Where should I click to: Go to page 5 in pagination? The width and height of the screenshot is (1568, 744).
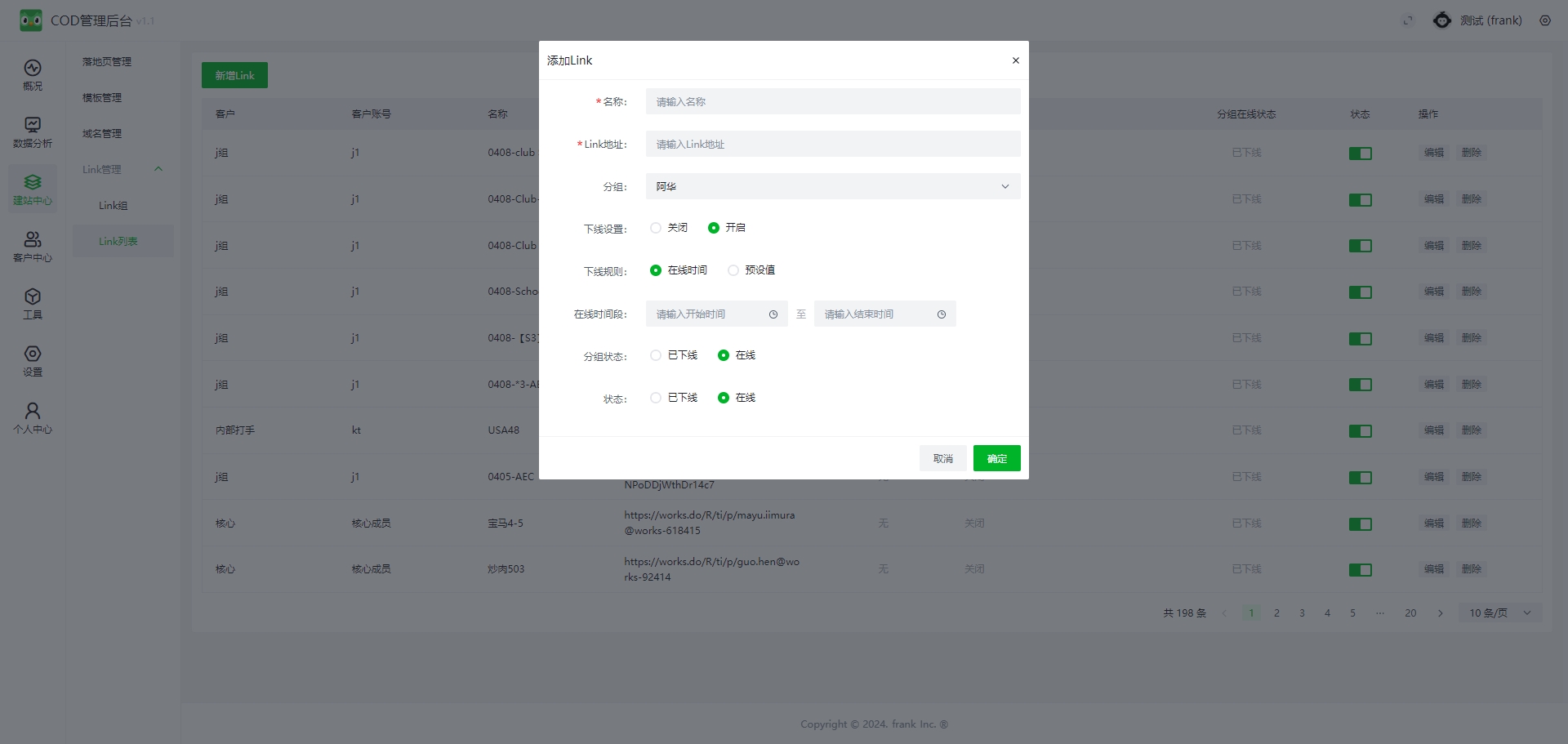coord(1352,613)
